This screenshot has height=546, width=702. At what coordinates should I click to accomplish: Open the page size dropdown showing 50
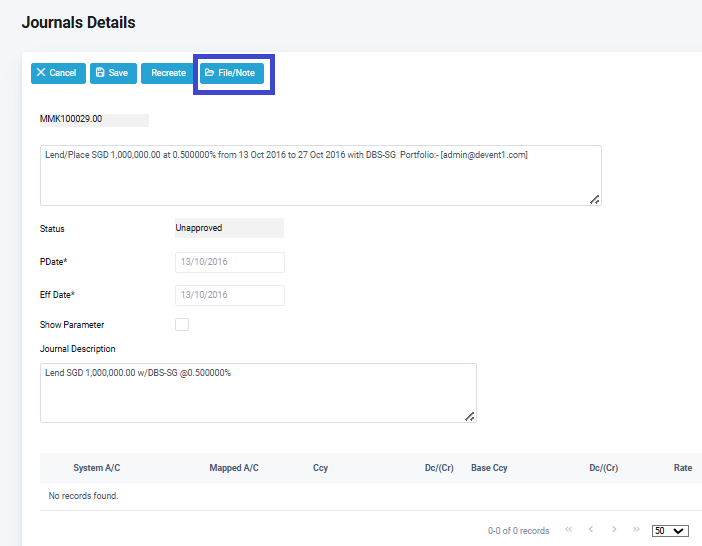coord(670,530)
